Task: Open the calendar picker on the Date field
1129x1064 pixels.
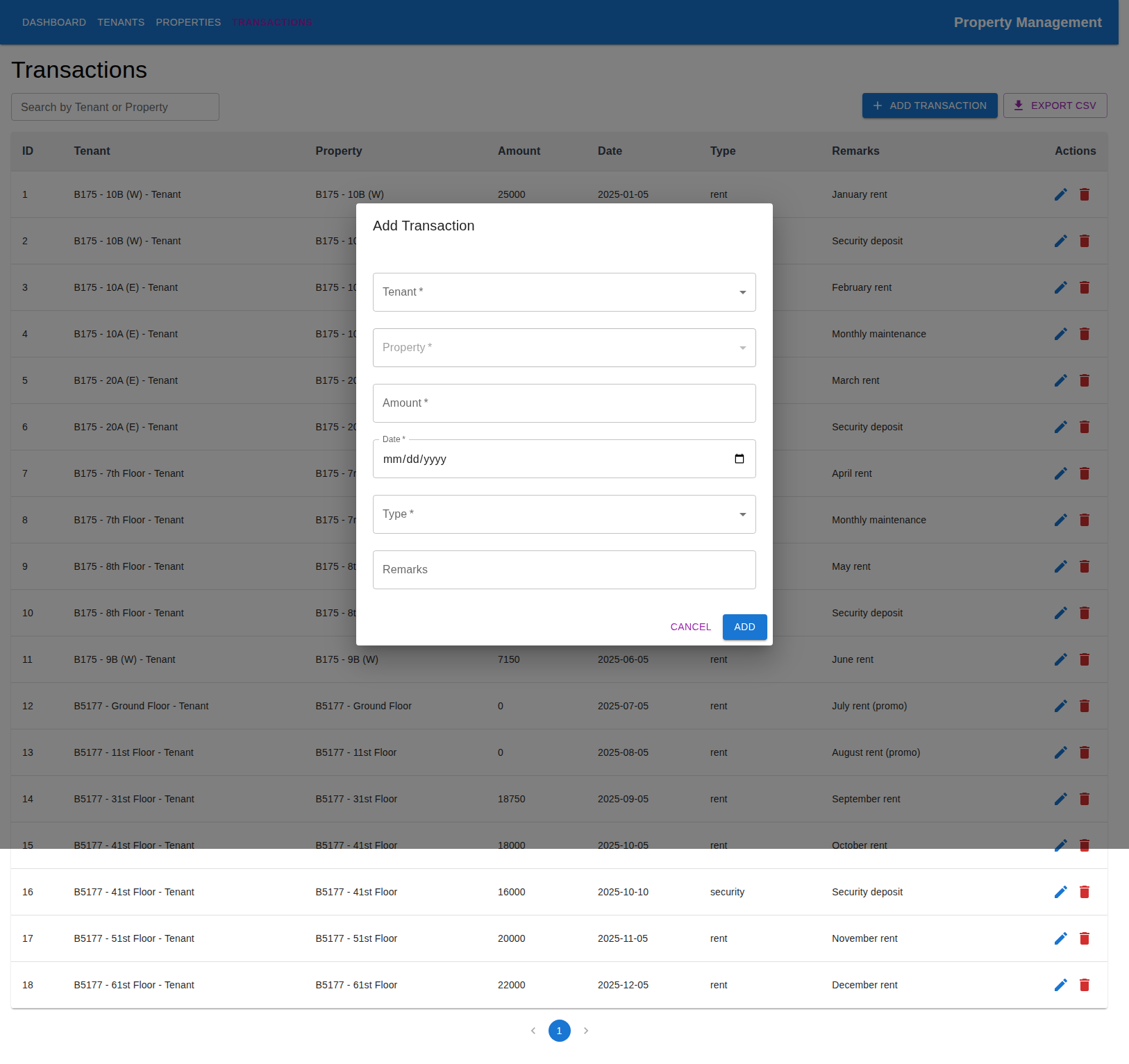Action: point(739,458)
